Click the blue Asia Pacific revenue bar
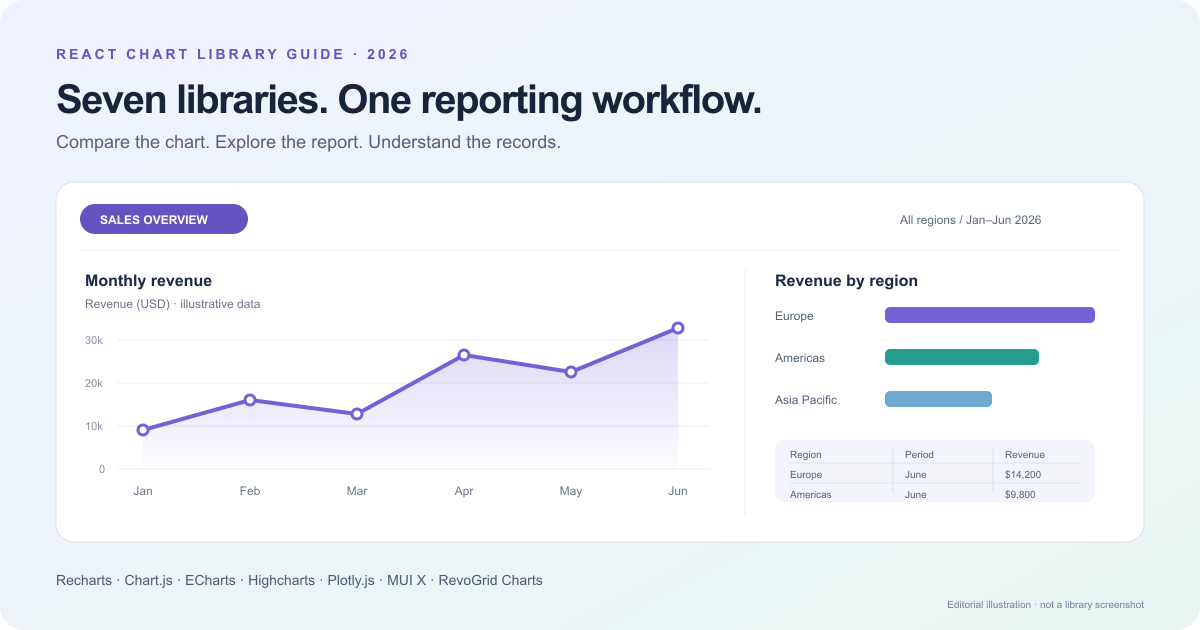 938,399
